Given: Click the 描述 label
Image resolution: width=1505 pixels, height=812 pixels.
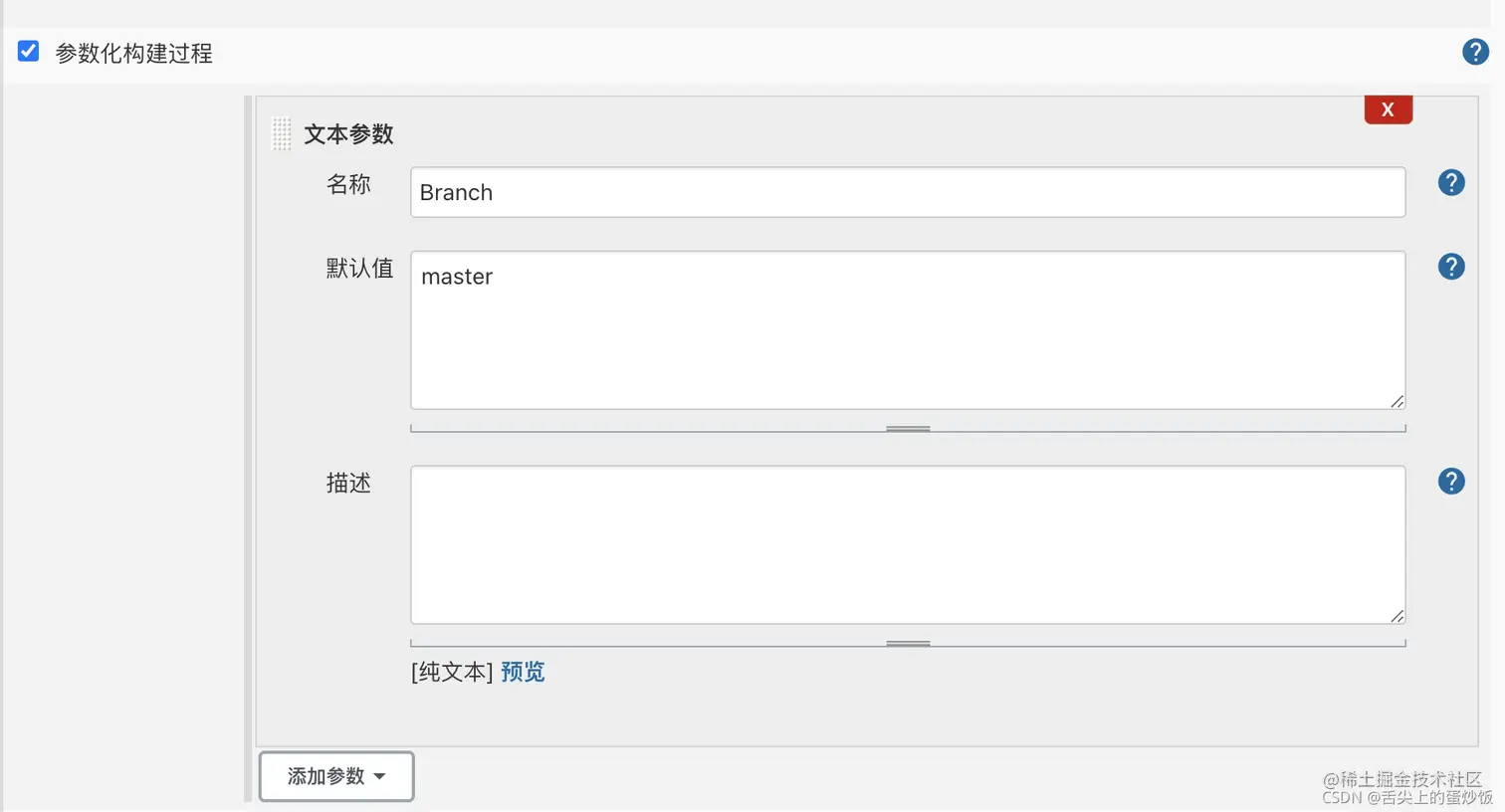Looking at the screenshot, I should (x=348, y=483).
